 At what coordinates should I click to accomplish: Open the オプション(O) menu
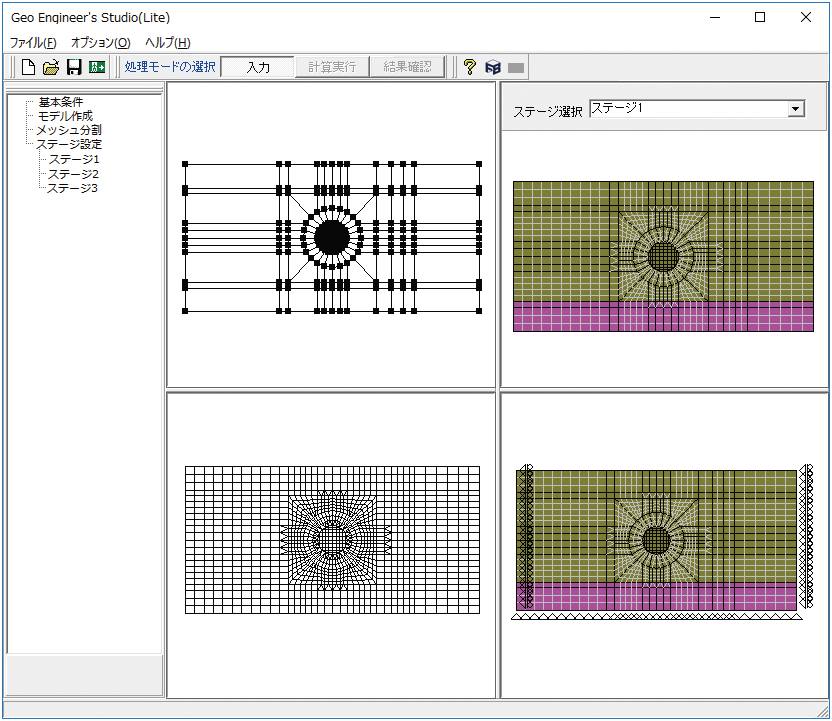point(100,43)
